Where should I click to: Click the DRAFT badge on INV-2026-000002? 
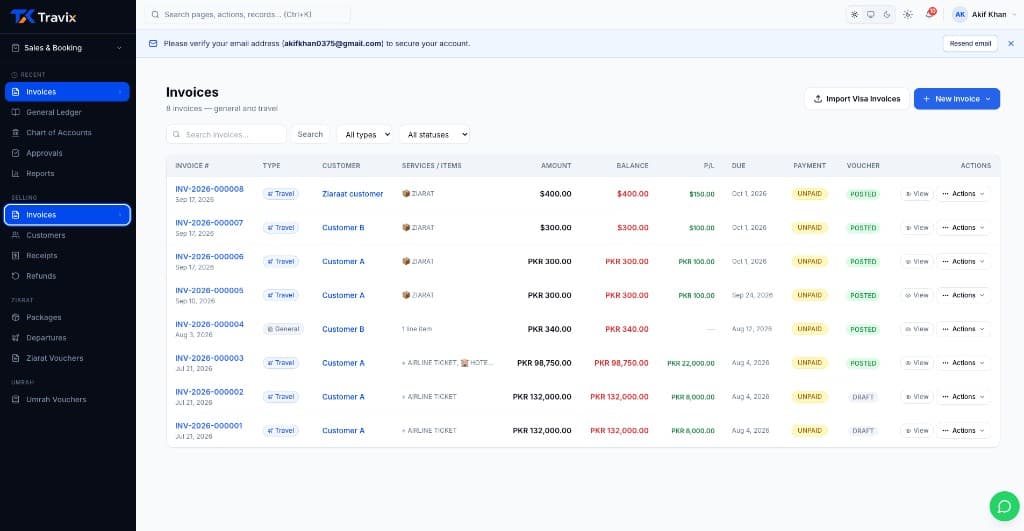click(863, 397)
